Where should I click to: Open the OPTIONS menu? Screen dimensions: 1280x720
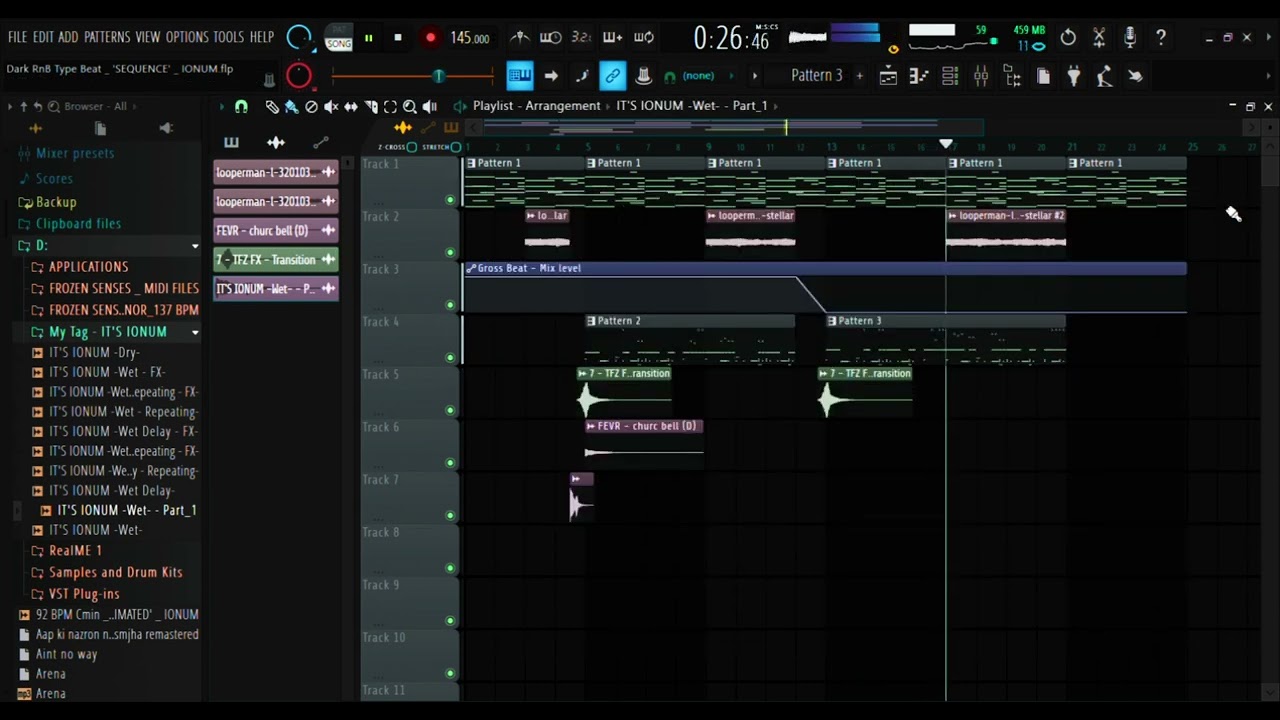point(187,37)
